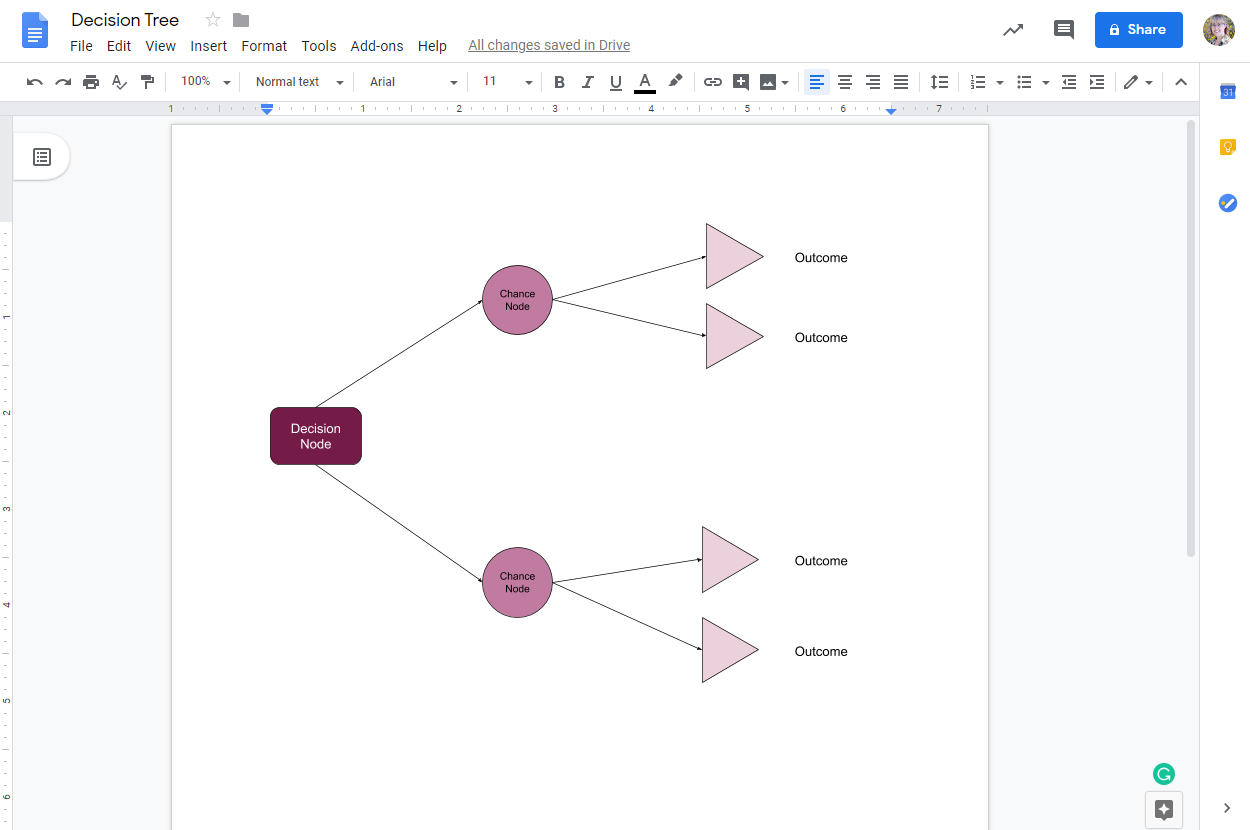Print the document using the printer icon
The height and width of the screenshot is (830, 1250).
tap(91, 82)
